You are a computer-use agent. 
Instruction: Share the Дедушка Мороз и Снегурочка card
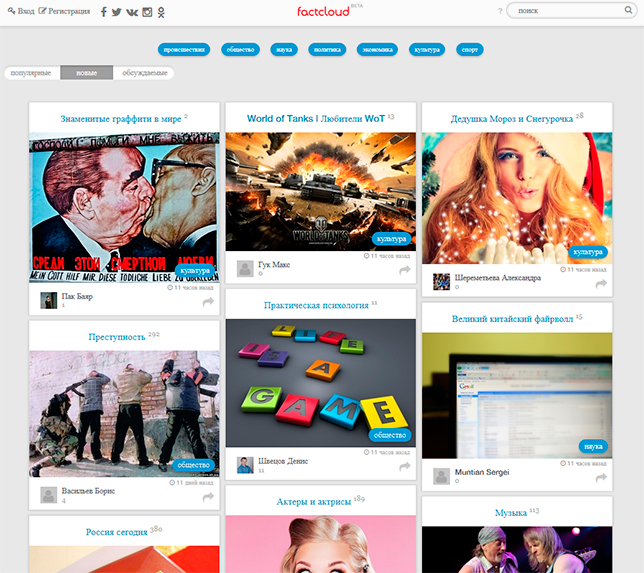pyautogui.click(x=601, y=283)
